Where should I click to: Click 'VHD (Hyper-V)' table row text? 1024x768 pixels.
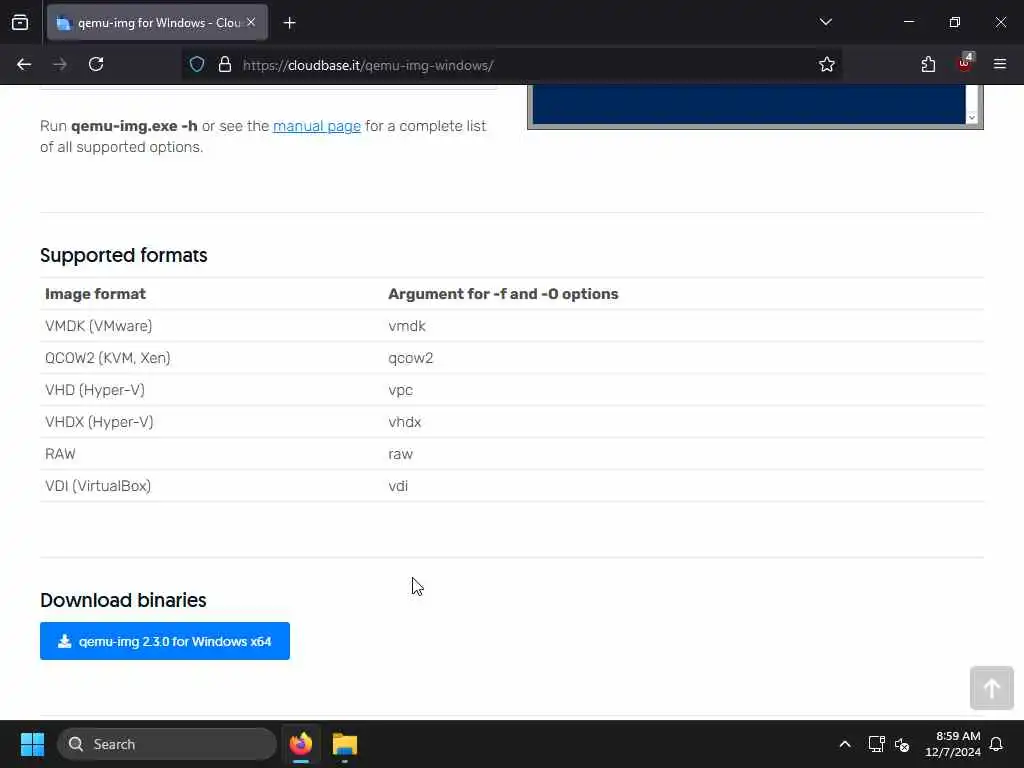pos(95,390)
